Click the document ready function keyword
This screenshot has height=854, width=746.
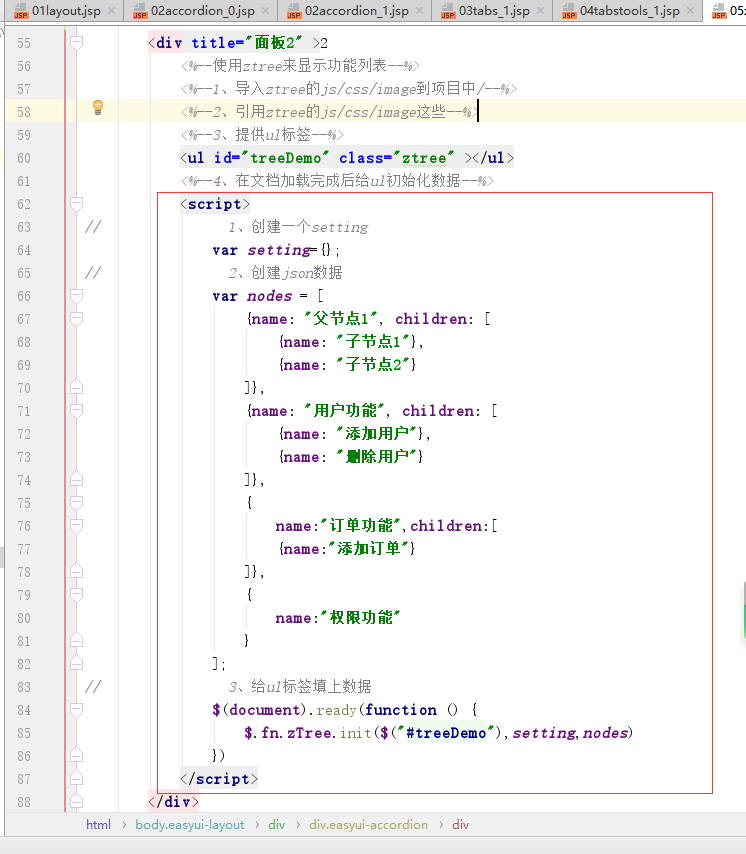(x=401, y=710)
